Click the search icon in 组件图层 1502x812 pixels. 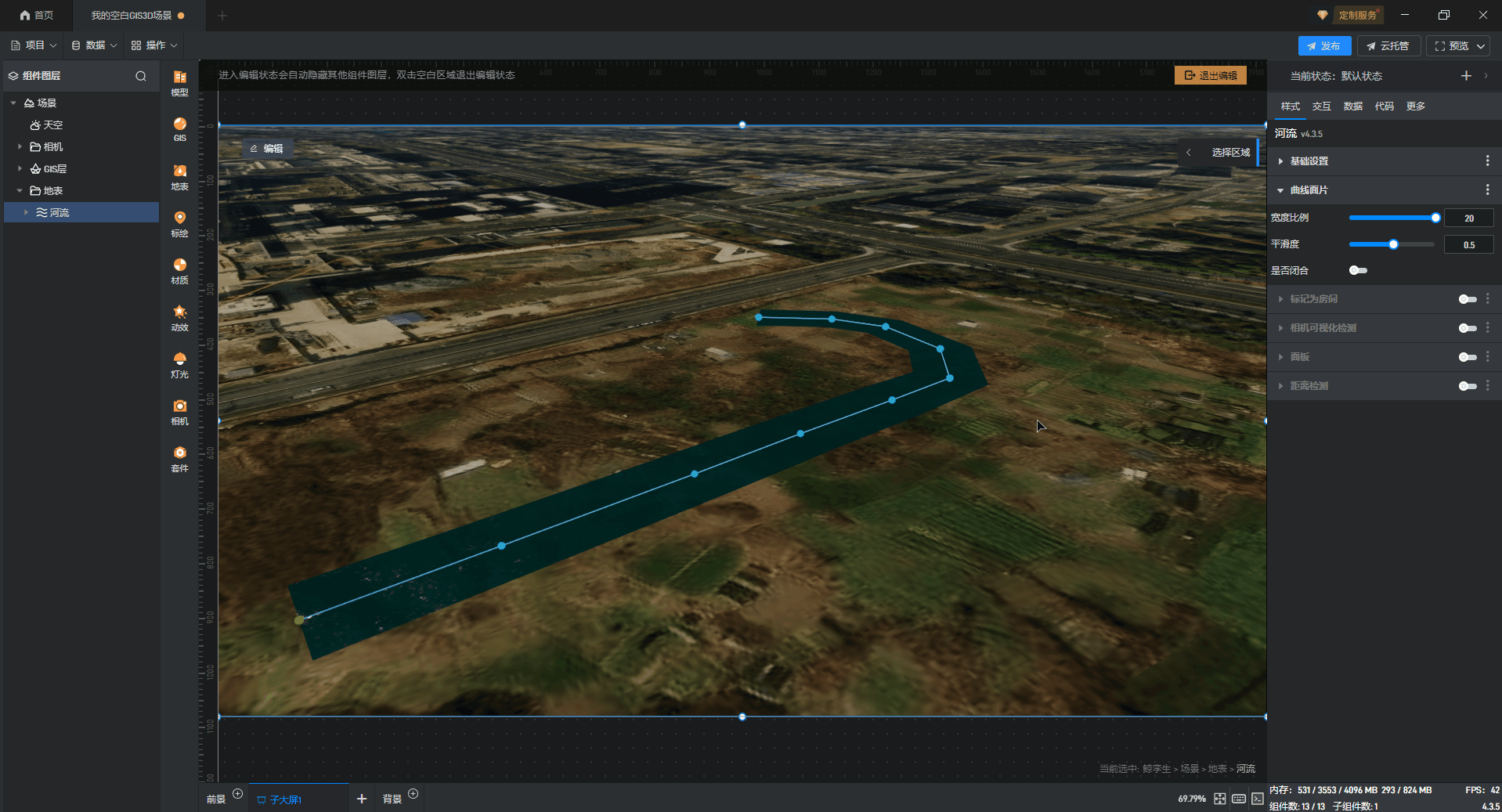point(141,76)
